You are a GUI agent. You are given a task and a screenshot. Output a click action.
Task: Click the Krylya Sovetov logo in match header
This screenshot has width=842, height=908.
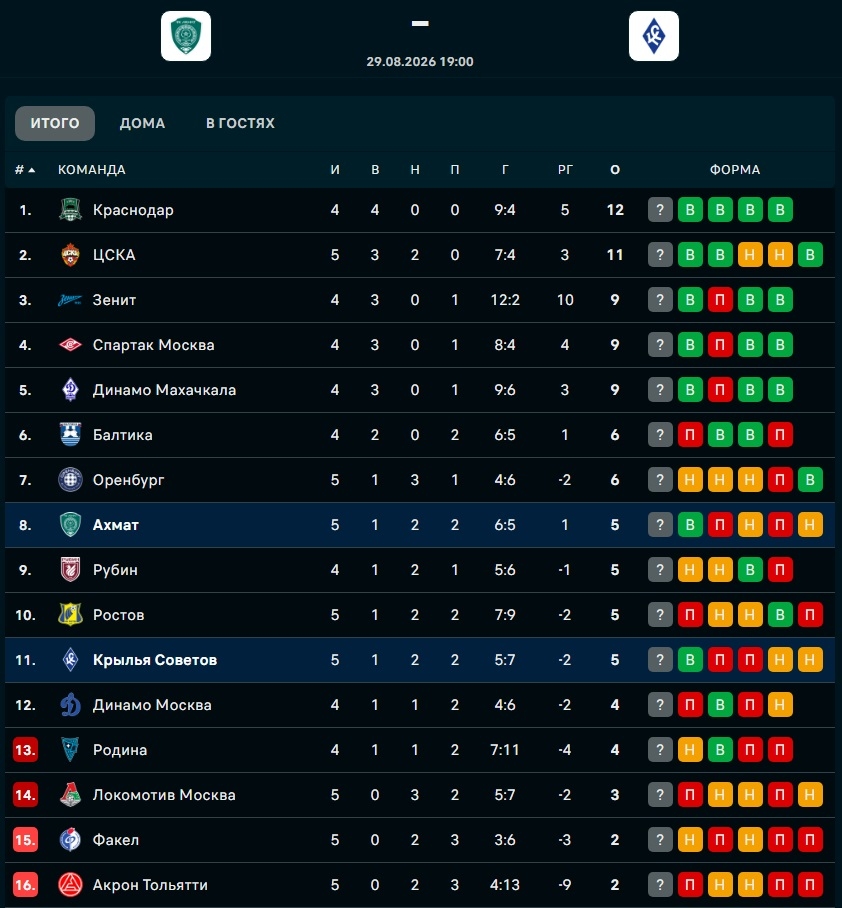(654, 36)
